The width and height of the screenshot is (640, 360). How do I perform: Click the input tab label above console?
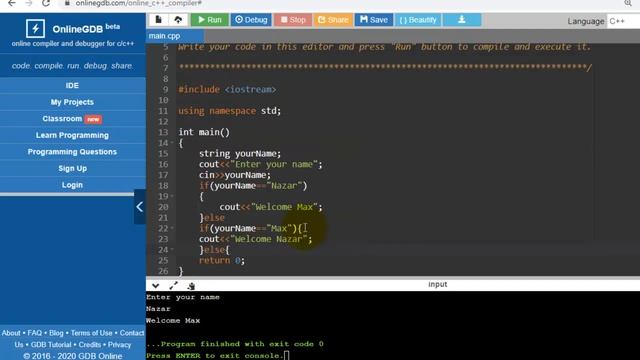click(438, 284)
